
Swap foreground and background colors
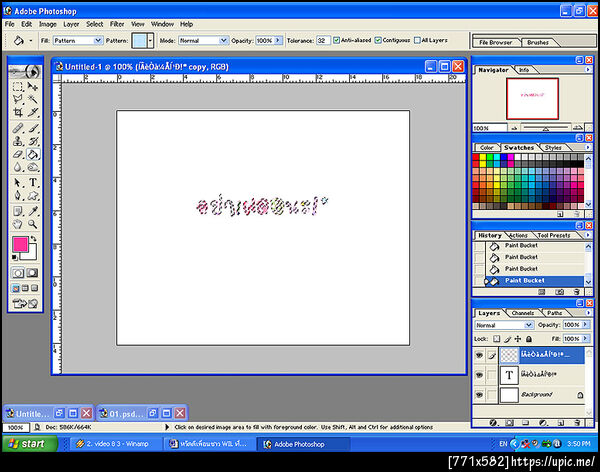pyautogui.click(x=34, y=238)
